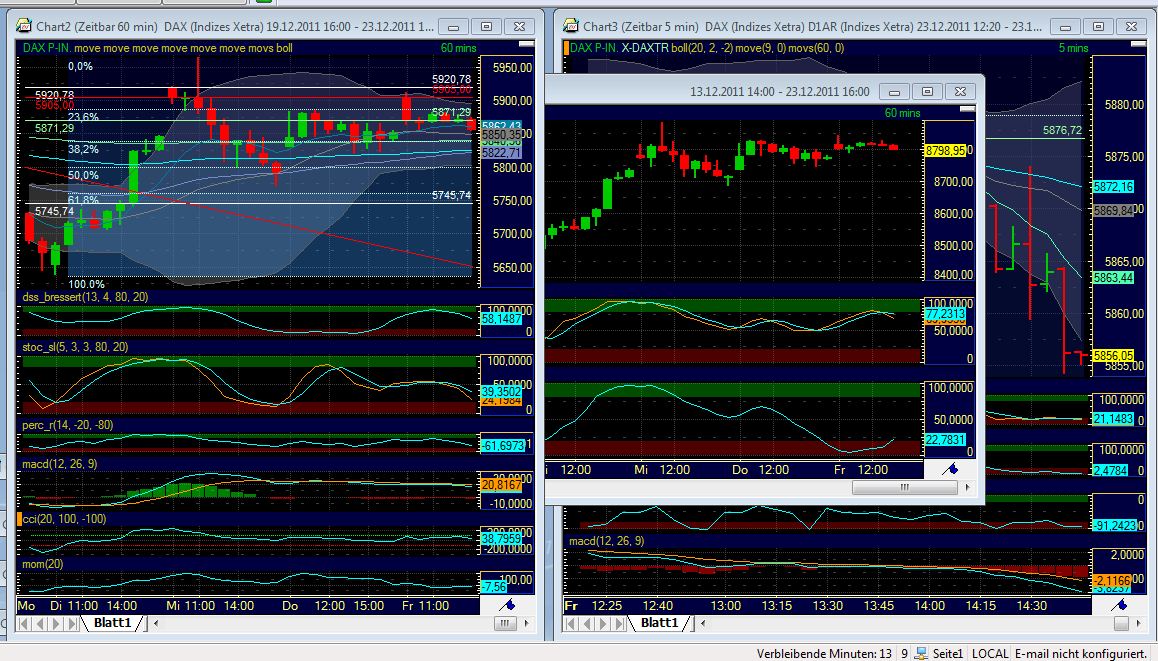
Task: Click the dss_bressert(13, 4, 80, 20) indicator label
Action: click(85, 297)
